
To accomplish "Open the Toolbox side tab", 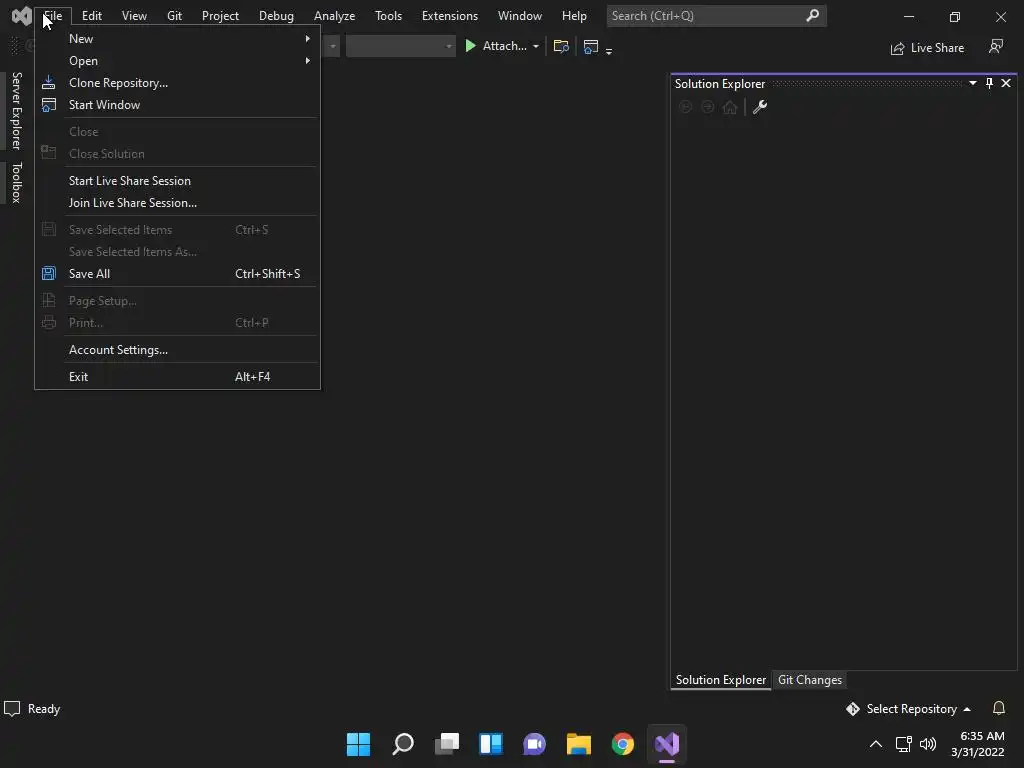I will 16,183.
